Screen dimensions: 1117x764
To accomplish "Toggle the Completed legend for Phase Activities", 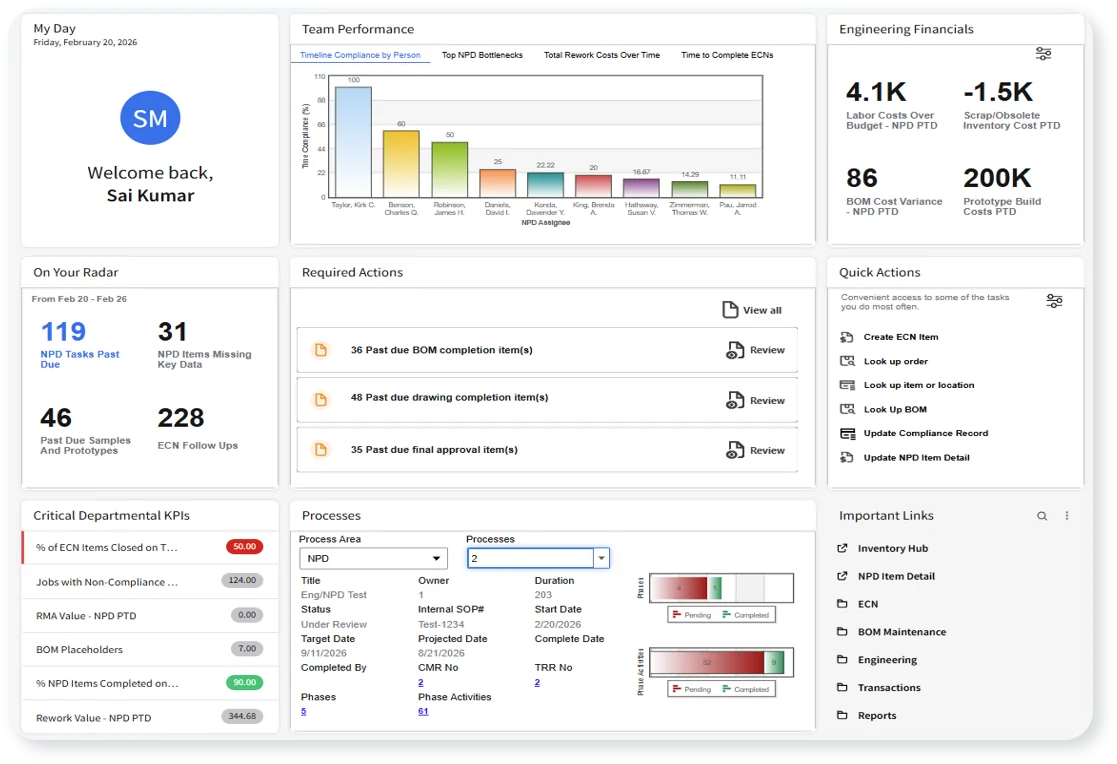I will (748, 689).
